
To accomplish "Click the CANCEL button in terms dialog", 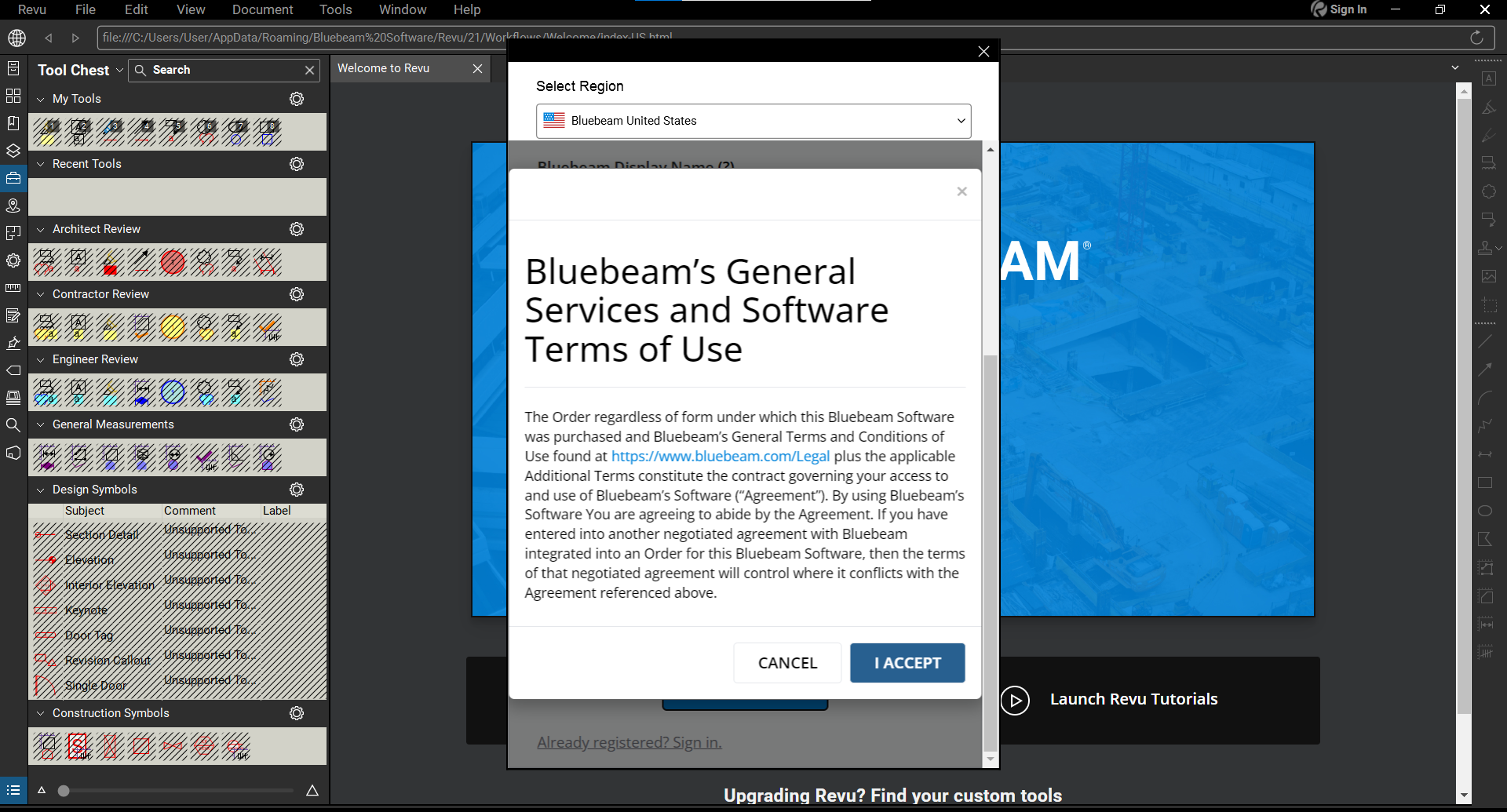I will pos(787,663).
